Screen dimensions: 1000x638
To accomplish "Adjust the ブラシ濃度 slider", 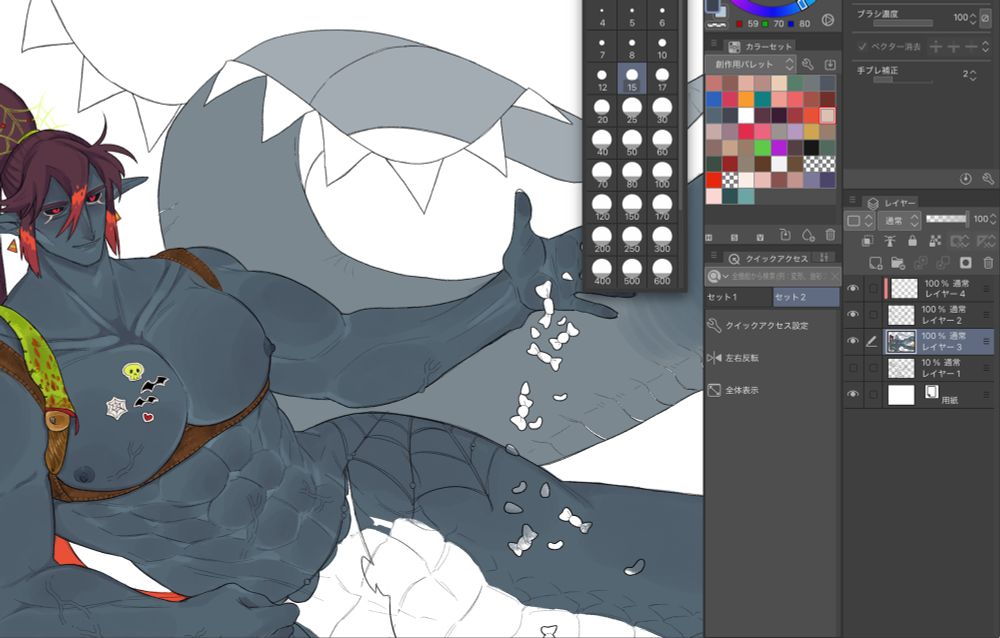I will [x=903, y=23].
